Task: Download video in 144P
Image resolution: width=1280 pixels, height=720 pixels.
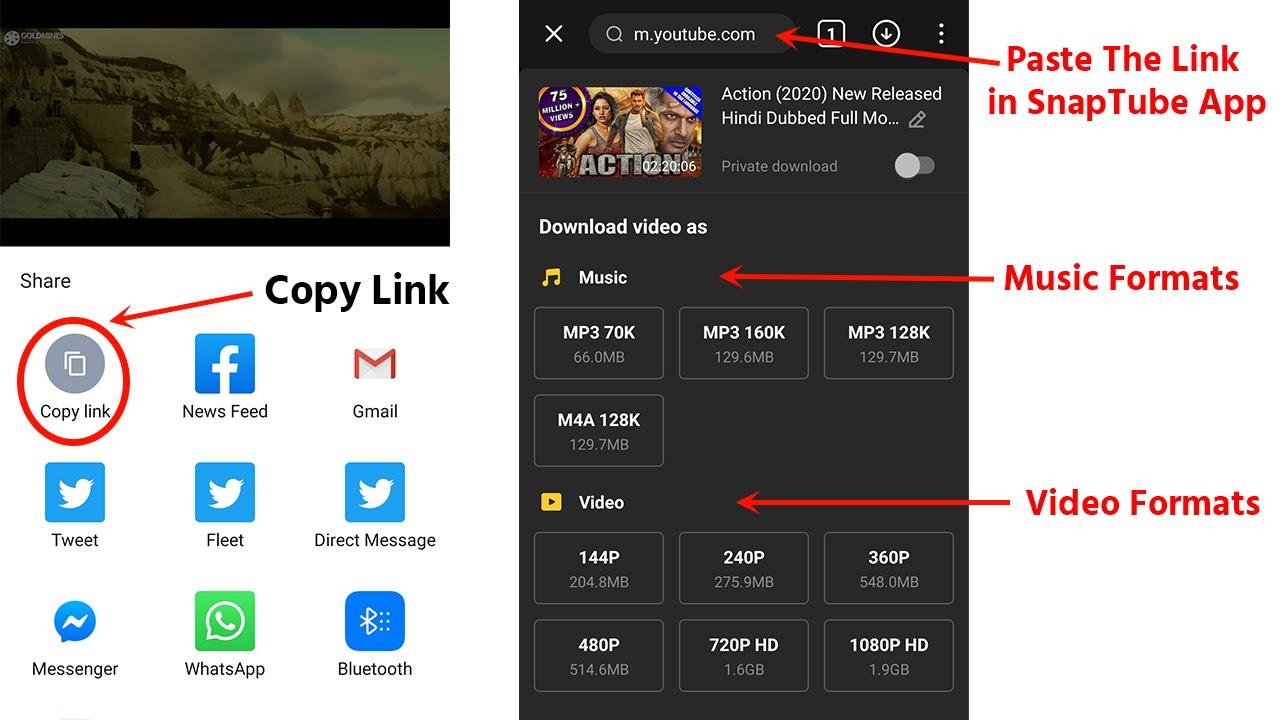Action: [x=599, y=568]
